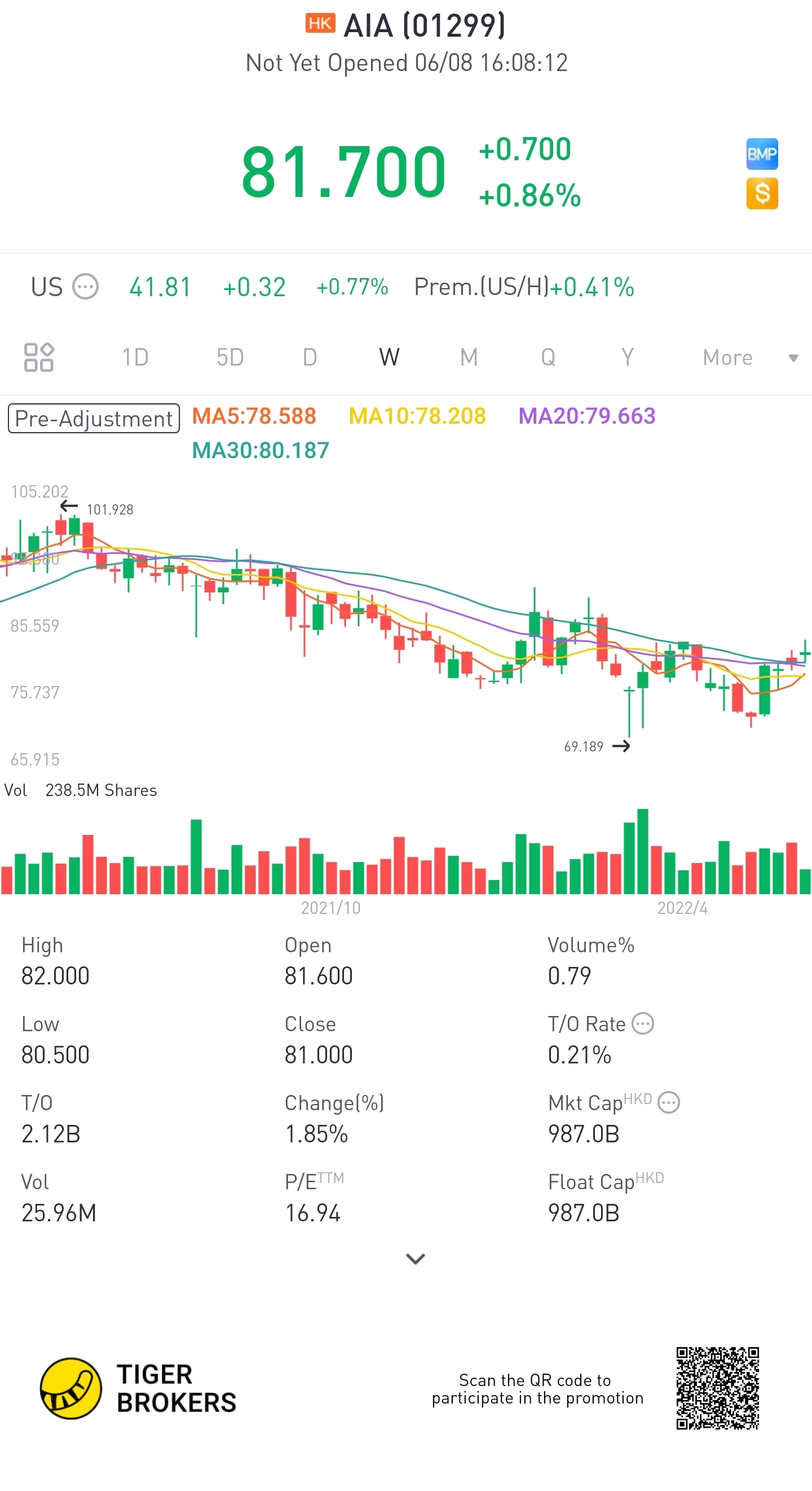The image size is (812, 1491).
Task: Open the More timeframes dropdown
Action: coord(751,358)
